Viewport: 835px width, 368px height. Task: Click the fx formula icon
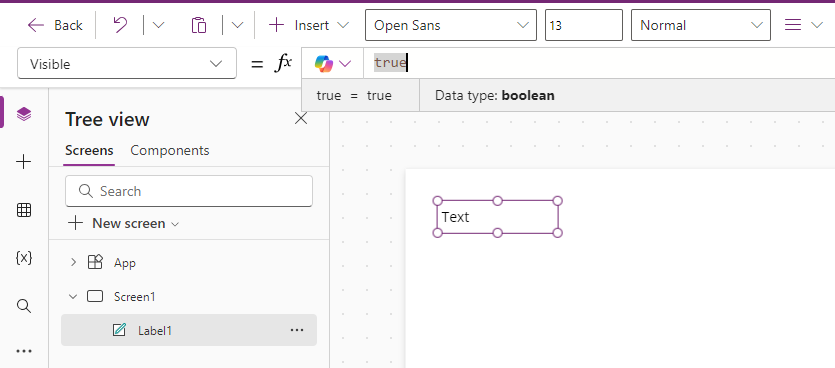(283, 63)
